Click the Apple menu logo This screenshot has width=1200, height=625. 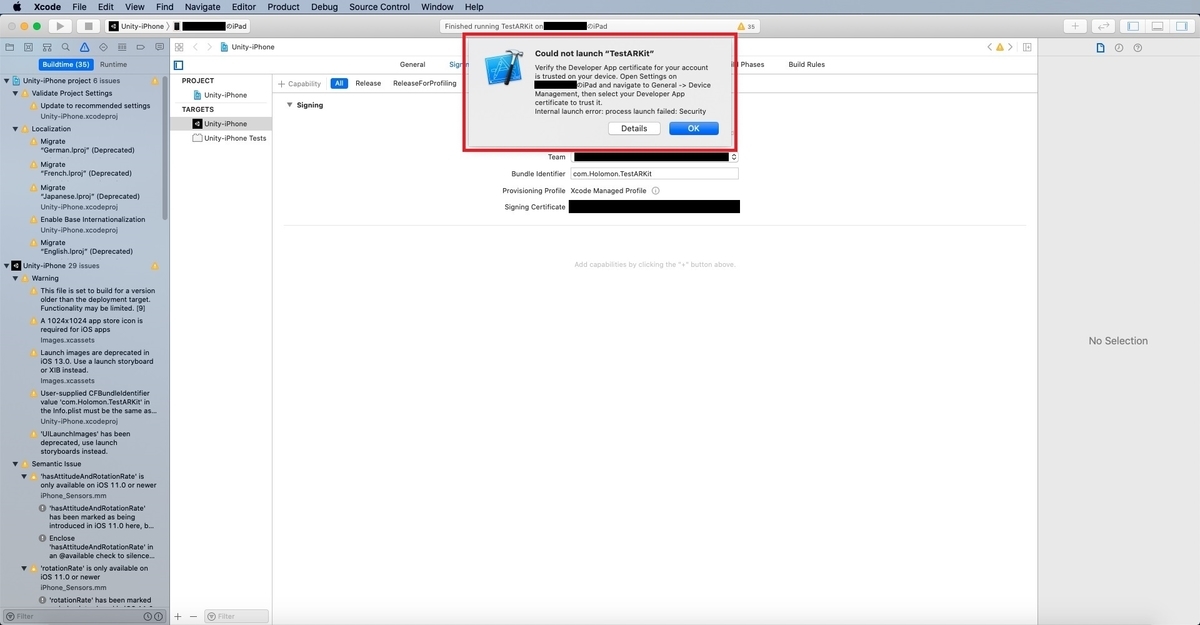coord(17,7)
